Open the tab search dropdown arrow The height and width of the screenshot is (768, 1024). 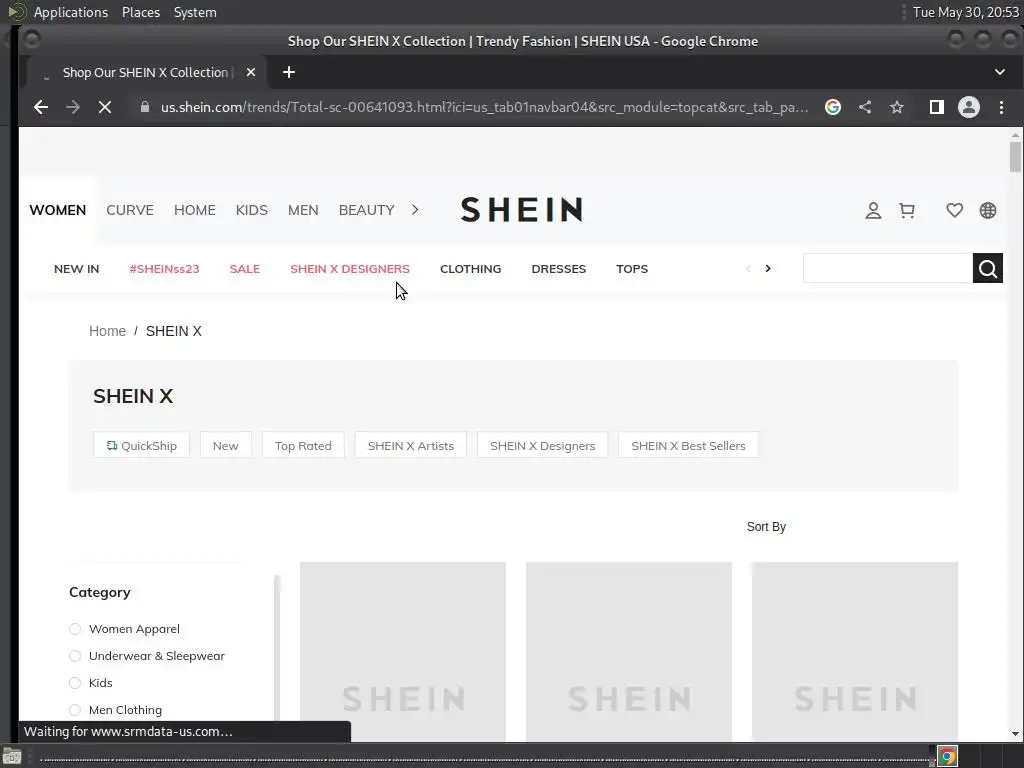tap(1000, 72)
